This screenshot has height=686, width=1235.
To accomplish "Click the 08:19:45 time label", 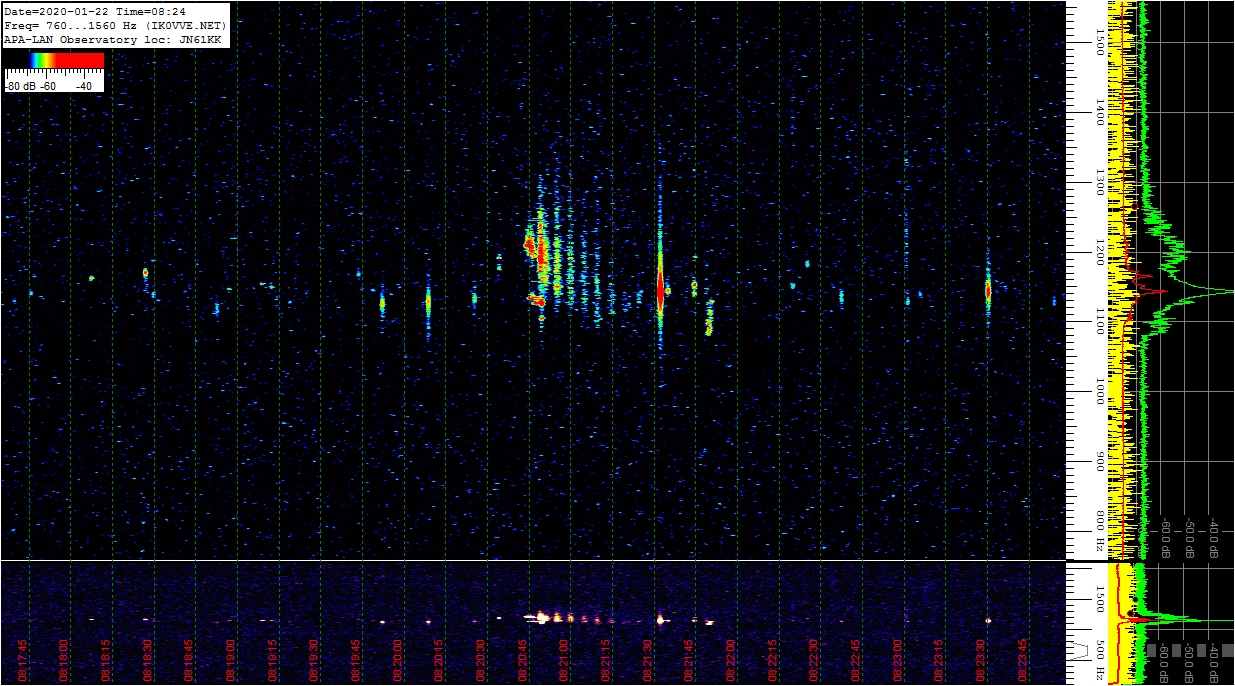I will point(357,659).
